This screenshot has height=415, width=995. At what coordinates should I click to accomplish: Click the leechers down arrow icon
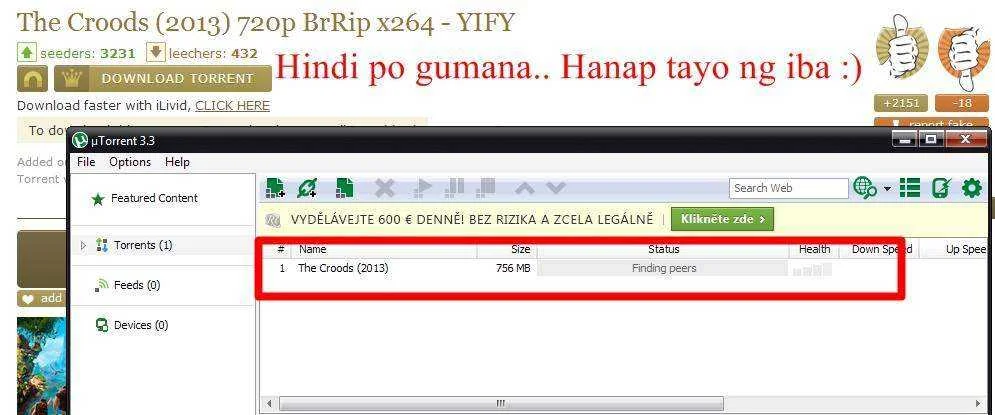coord(155,53)
